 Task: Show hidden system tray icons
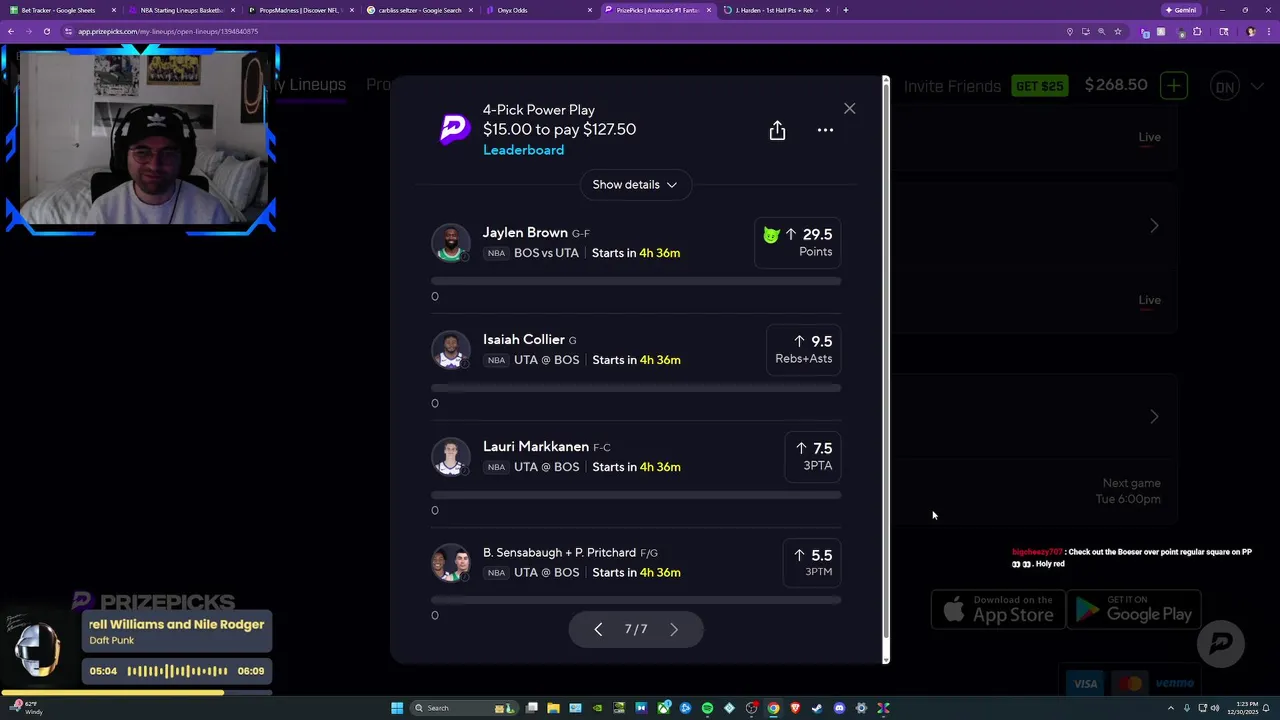[x=1172, y=708]
